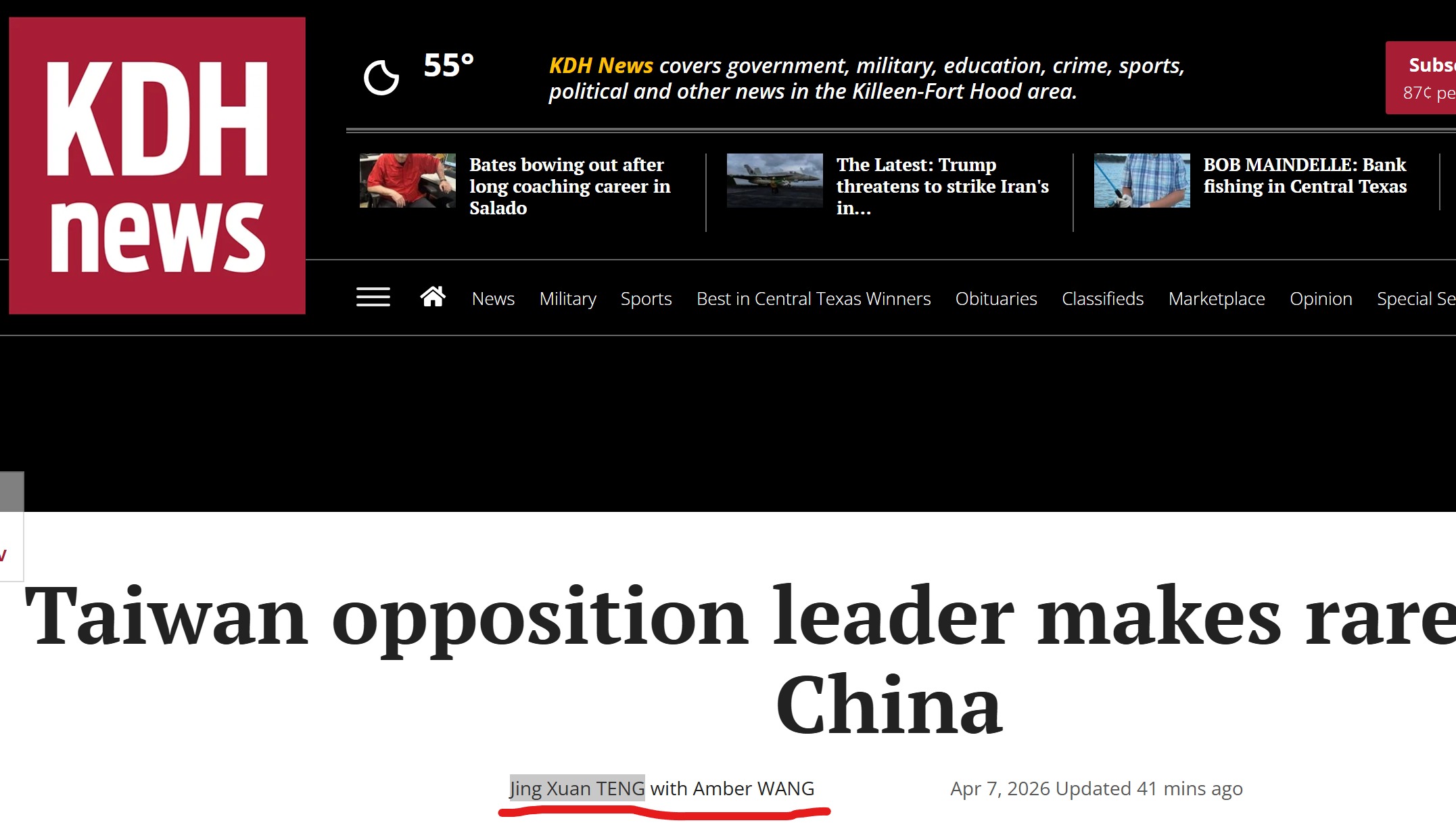The width and height of the screenshot is (1456, 825).
Task: Click the fighter jet article thumbnail
Action: [774, 181]
